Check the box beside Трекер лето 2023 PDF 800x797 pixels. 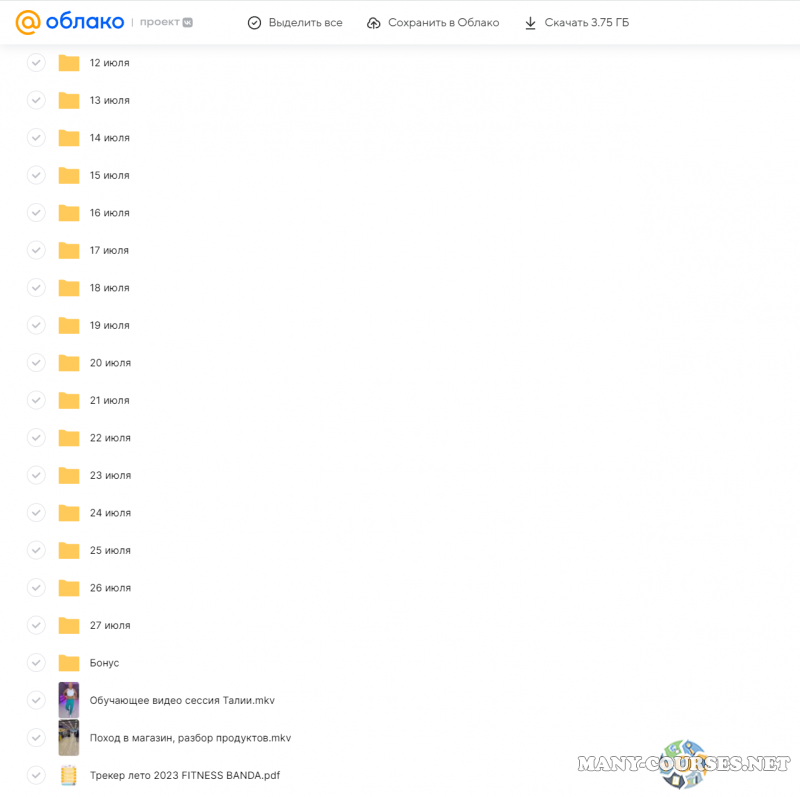pos(36,775)
